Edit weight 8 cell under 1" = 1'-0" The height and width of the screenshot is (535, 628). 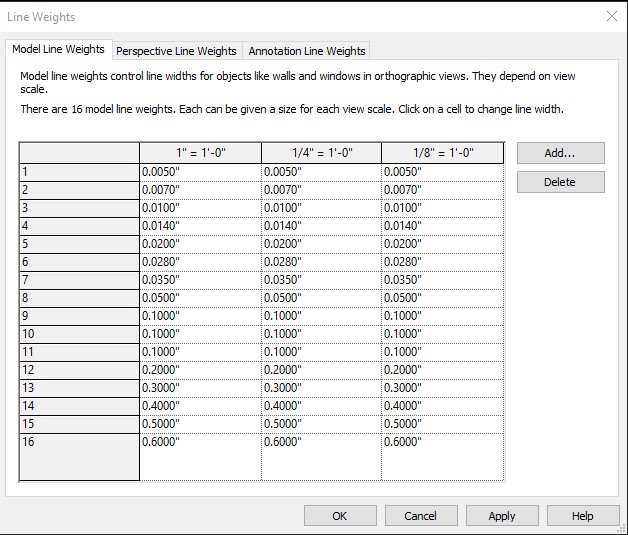coord(201,298)
